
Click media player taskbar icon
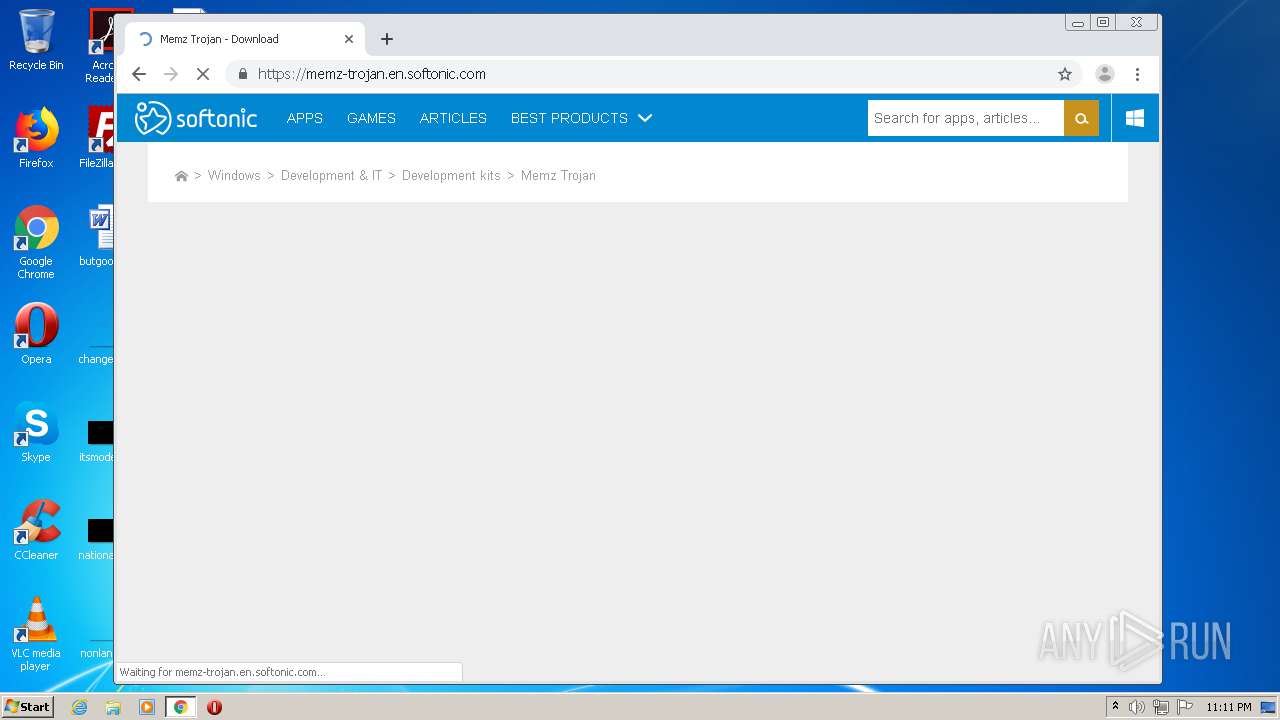147,707
